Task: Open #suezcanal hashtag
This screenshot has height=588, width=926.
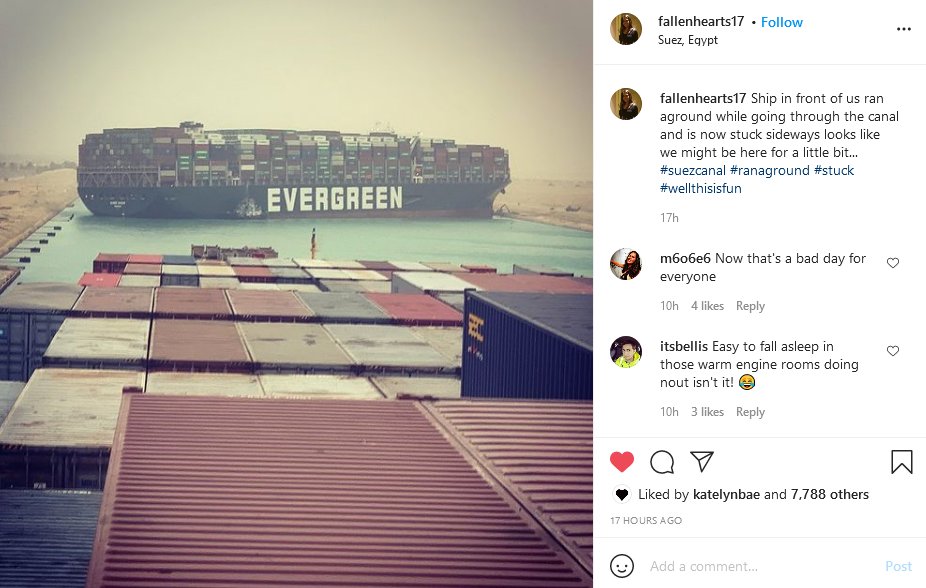Action: 693,171
